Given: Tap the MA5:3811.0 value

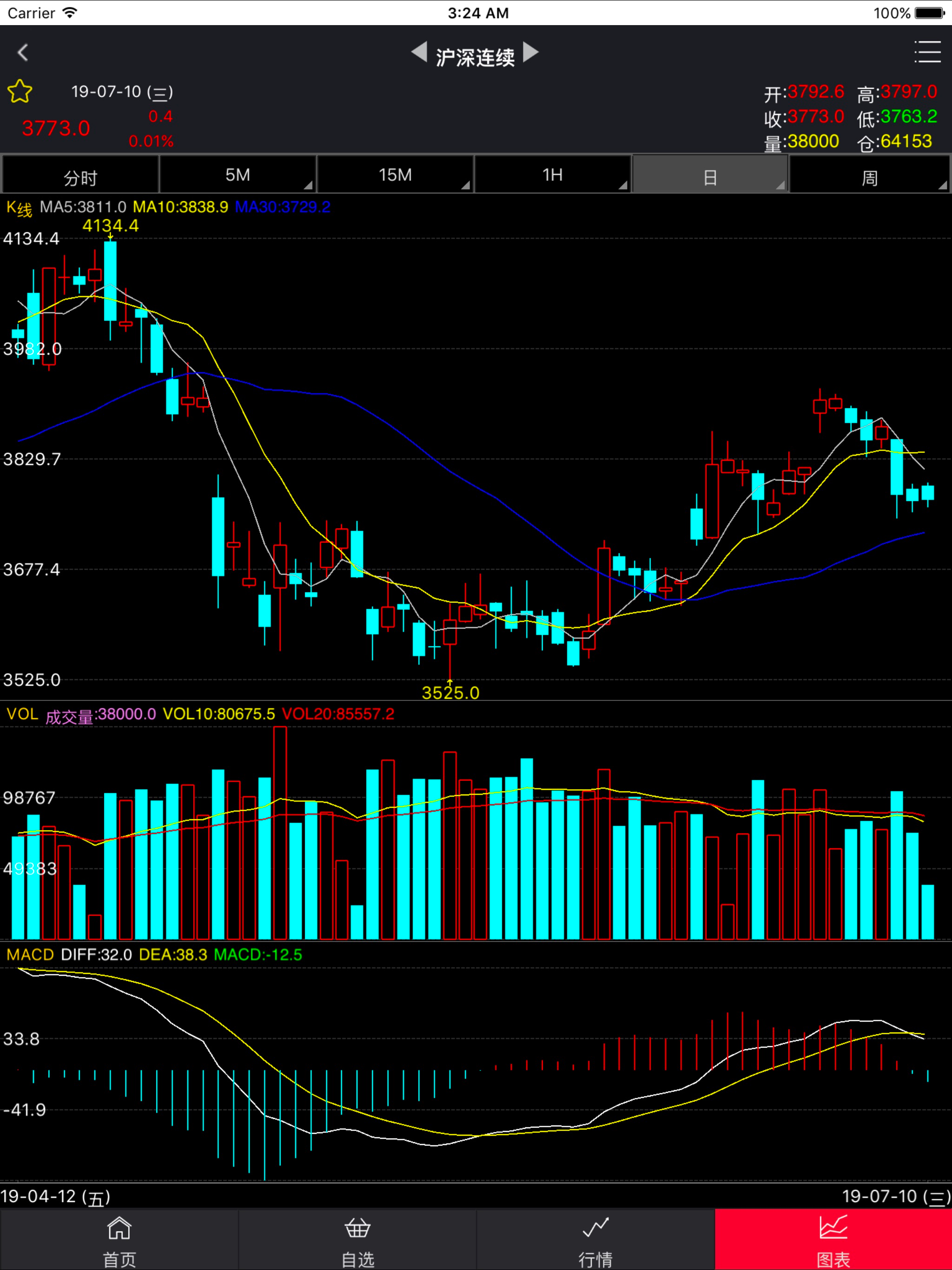Looking at the screenshot, I should tap(83, 207).
